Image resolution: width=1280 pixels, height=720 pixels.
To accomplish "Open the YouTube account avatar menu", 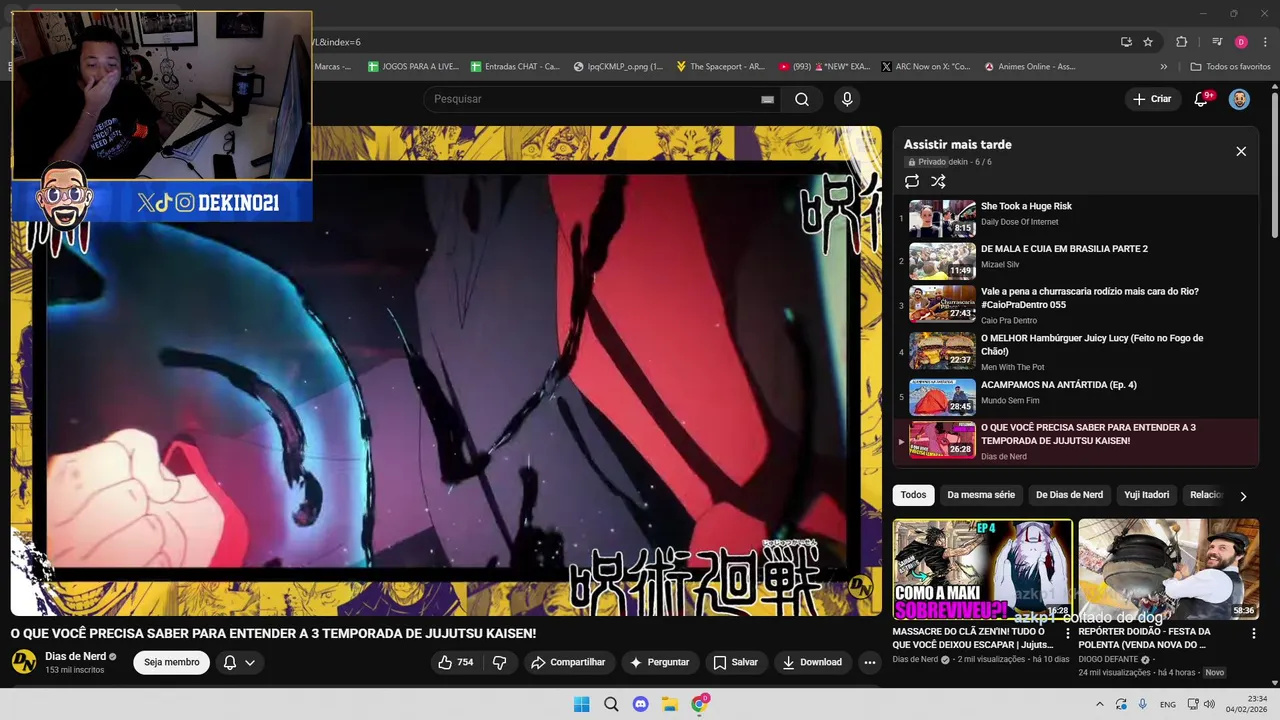I will [1239, 99].
